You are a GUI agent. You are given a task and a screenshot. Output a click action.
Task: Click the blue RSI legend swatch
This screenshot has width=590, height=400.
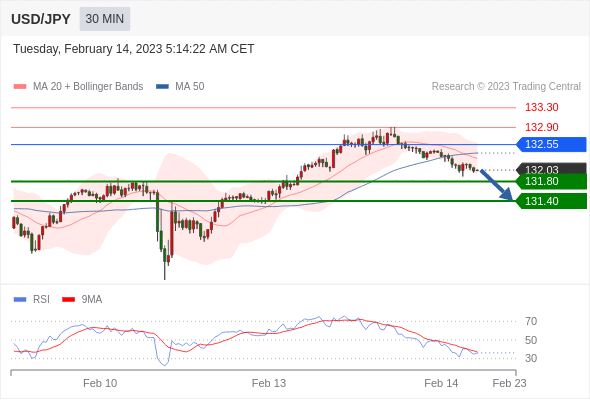20,300
